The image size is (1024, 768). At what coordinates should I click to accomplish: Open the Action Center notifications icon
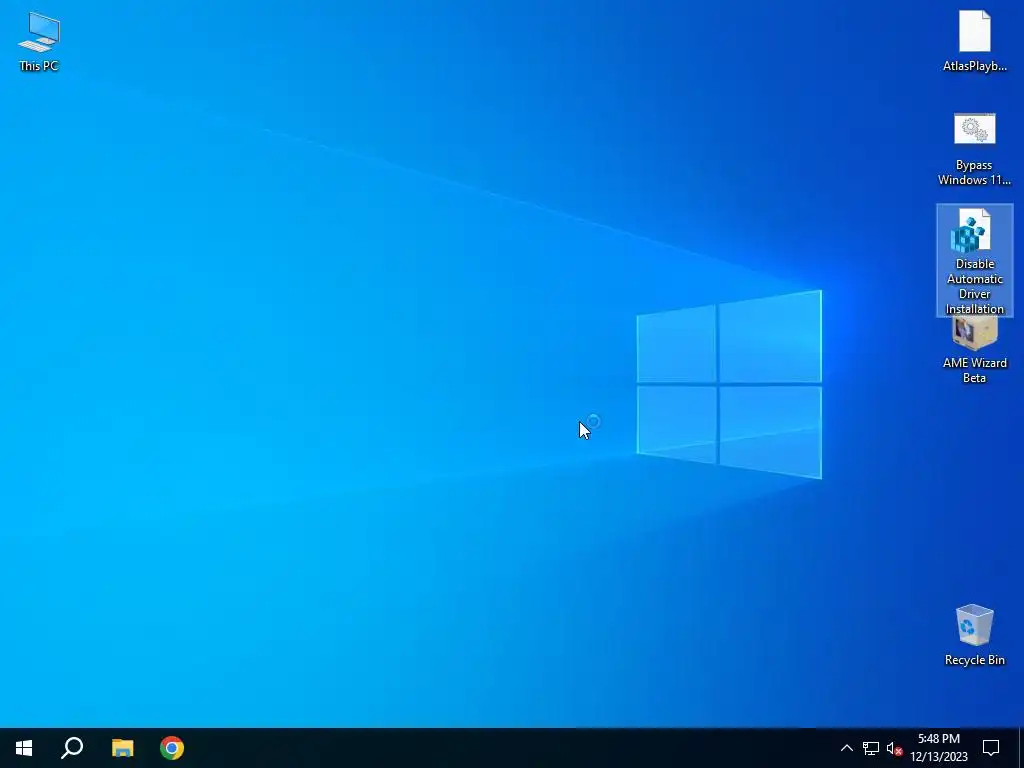pyautogui.click(x=991, y=748)
